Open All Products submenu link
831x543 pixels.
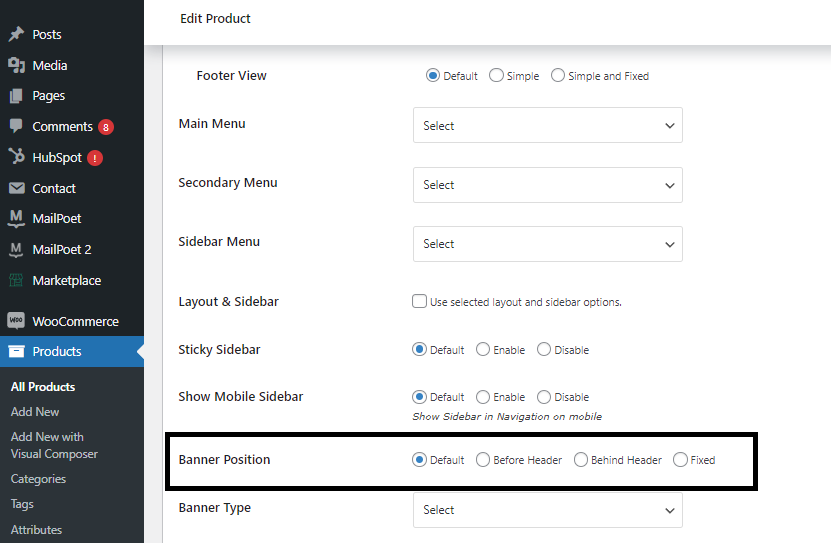(x=43, y=387)
